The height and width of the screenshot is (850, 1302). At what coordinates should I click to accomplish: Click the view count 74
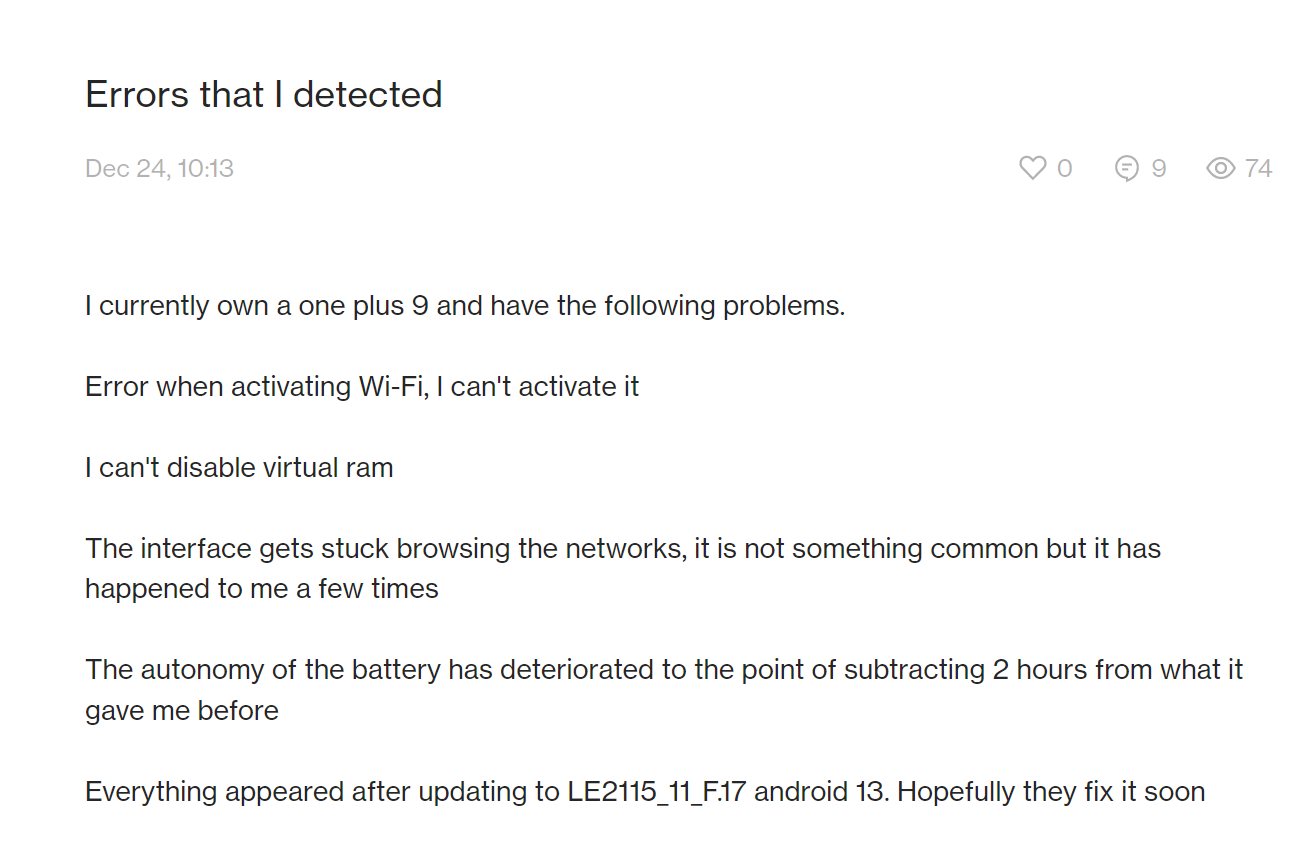click(x=1258, y=168)
